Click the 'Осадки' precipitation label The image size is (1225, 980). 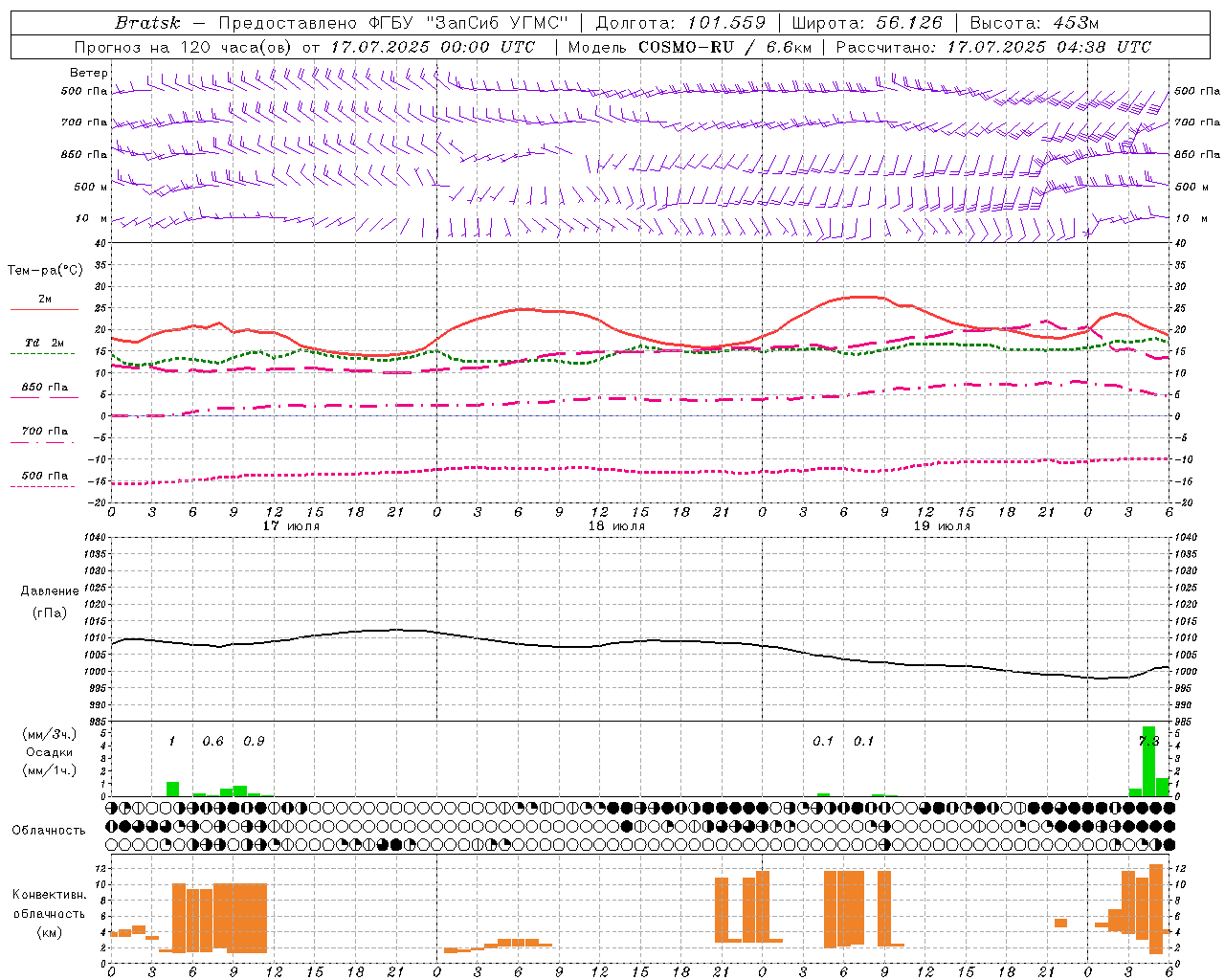(50, 752)
